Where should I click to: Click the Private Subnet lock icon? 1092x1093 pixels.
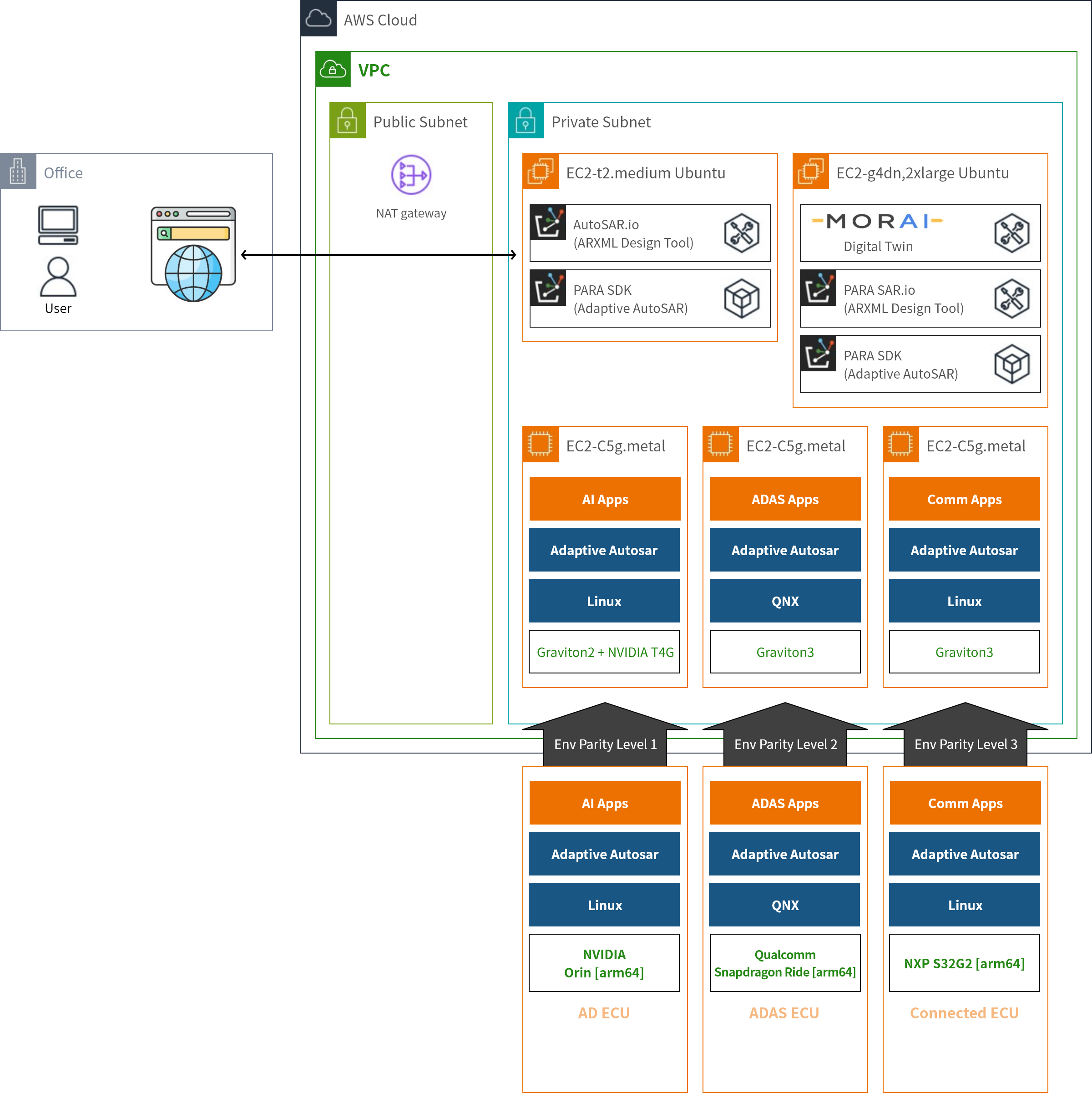tap(526, 121)
